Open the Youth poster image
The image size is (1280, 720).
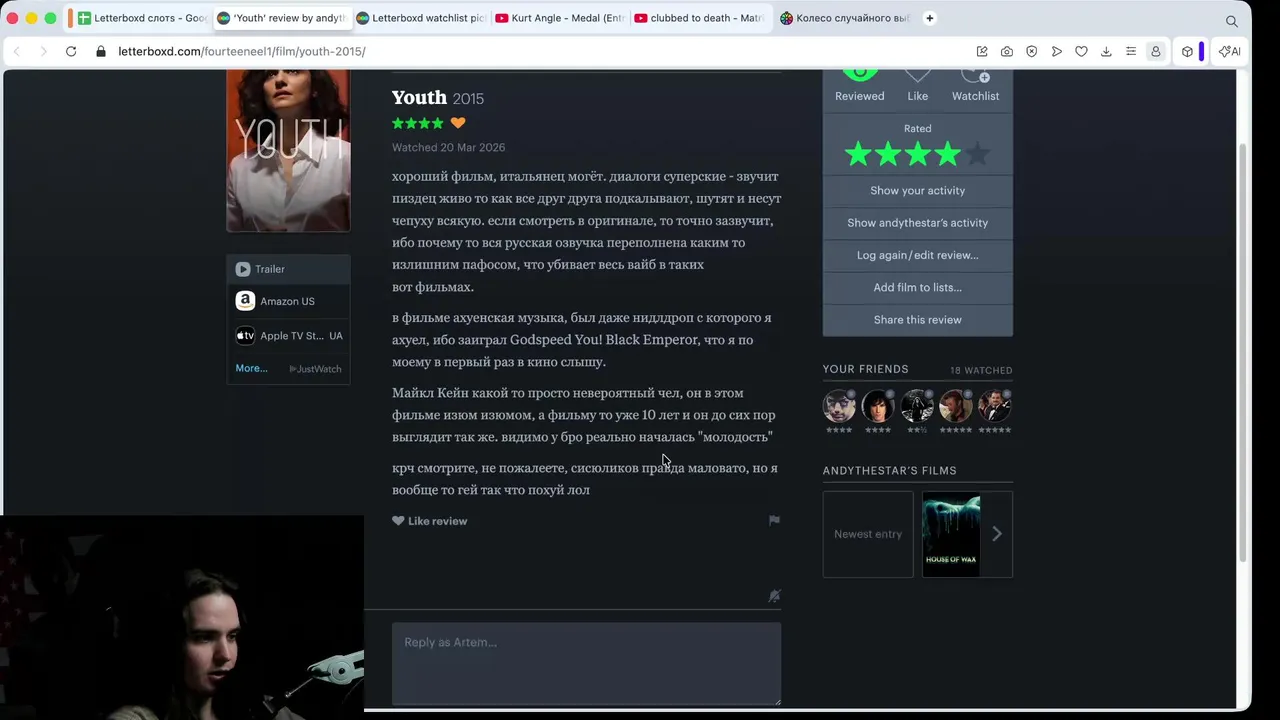288,150
